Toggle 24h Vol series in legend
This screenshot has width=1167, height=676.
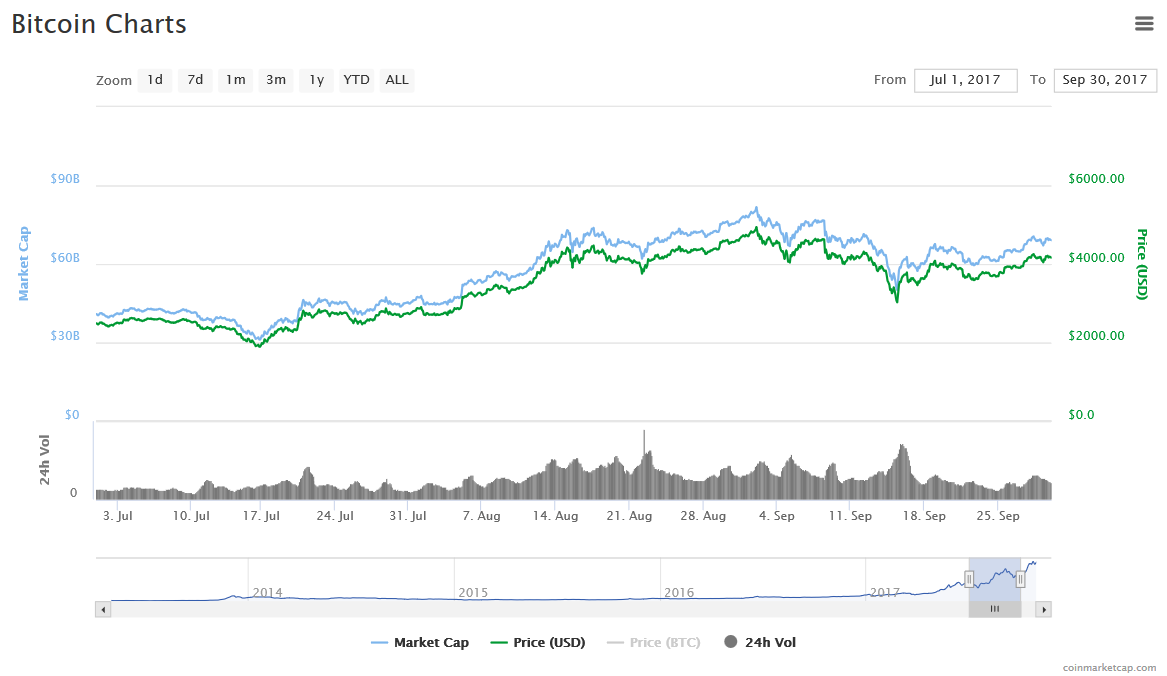click(x=760, y=642)
